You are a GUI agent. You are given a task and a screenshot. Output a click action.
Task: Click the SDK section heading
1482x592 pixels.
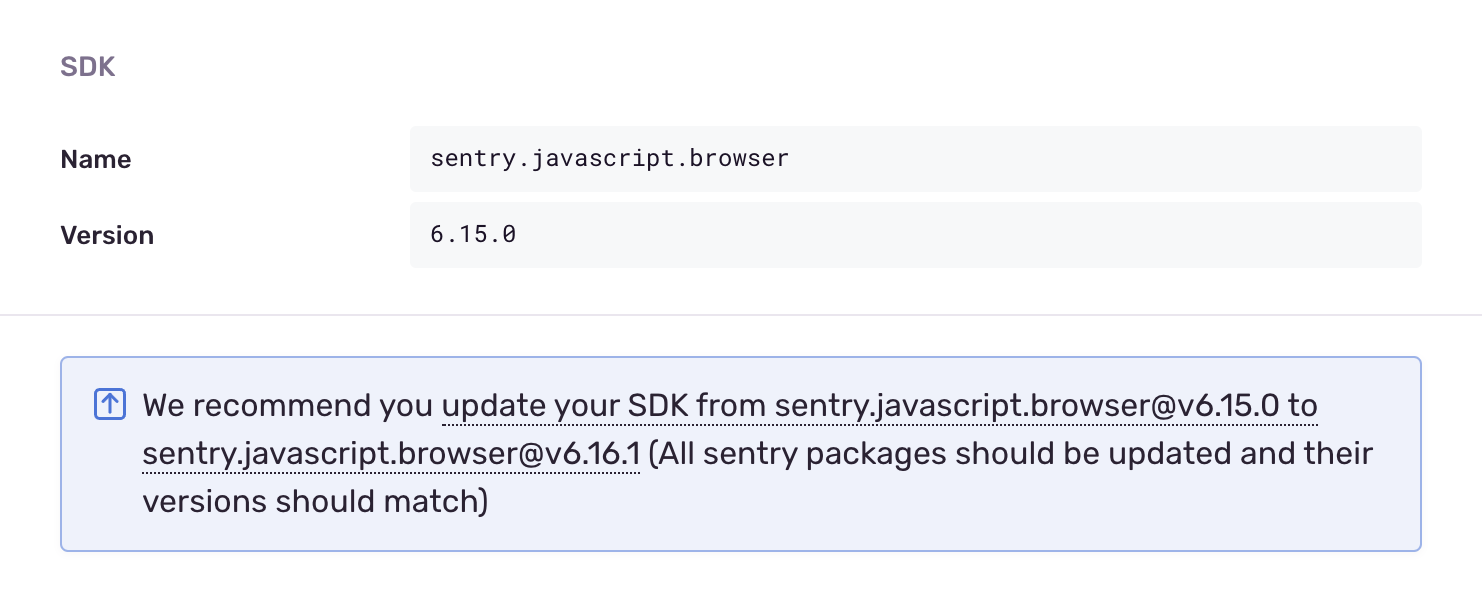pyautogui.click(x=88, y=66)
